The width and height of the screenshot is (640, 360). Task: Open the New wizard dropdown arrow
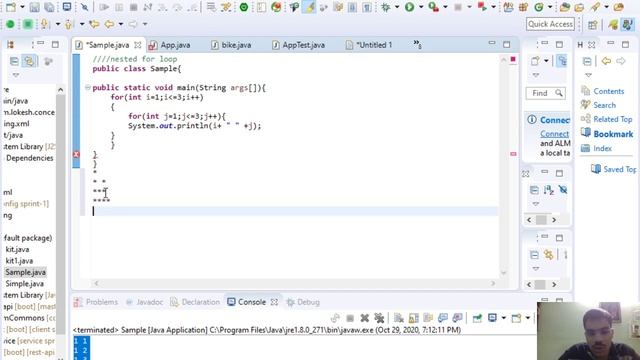point(22,7)
